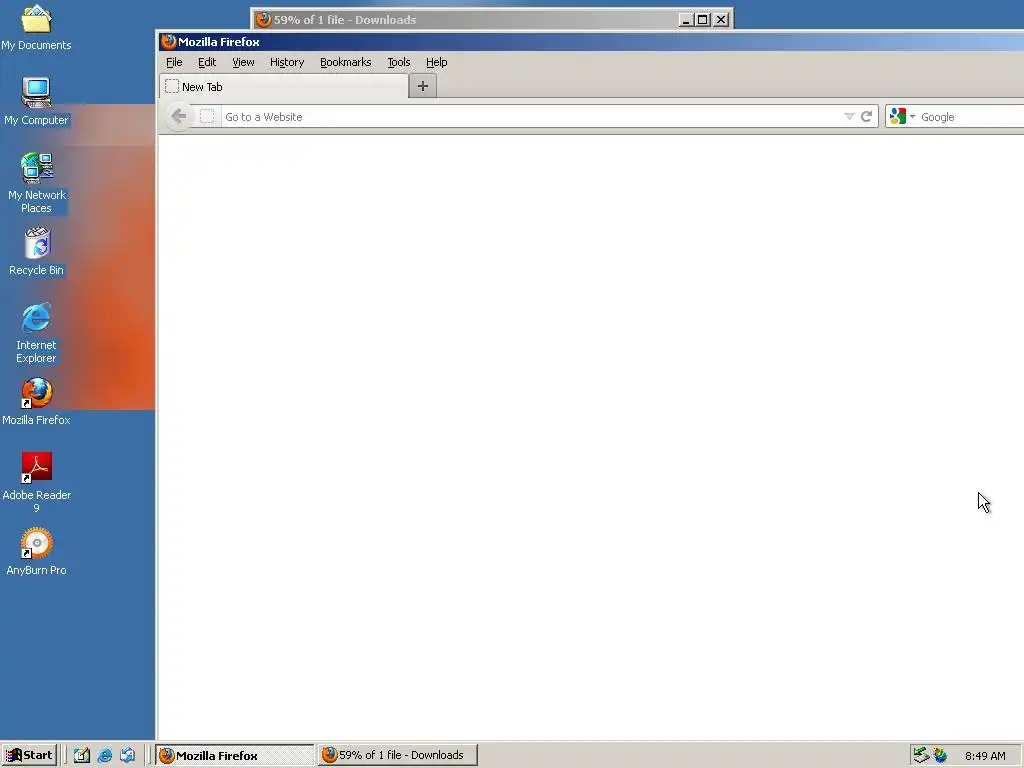Viewport: 1024px width, 768px height.
Task: Click the Firefox icon in the title bar
Action: click(x=168, y=42)
